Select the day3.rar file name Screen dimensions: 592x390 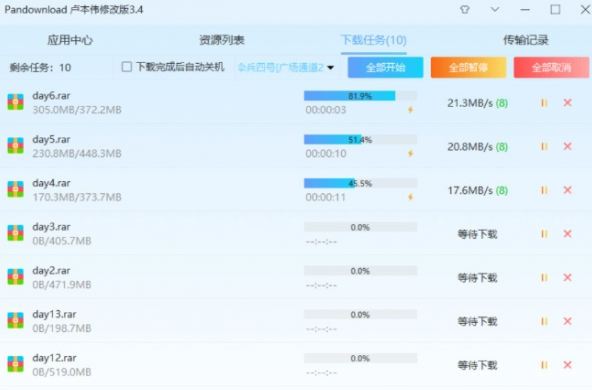tap(51, 227)
